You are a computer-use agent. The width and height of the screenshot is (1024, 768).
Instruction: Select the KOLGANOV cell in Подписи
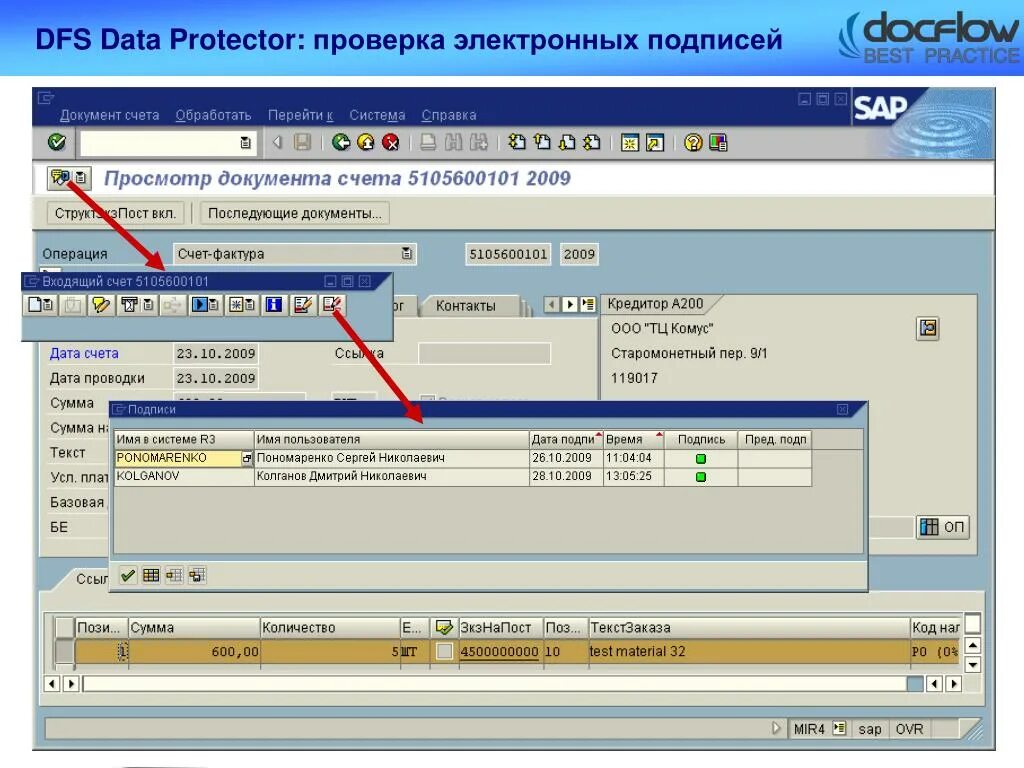tap(184, 476)
